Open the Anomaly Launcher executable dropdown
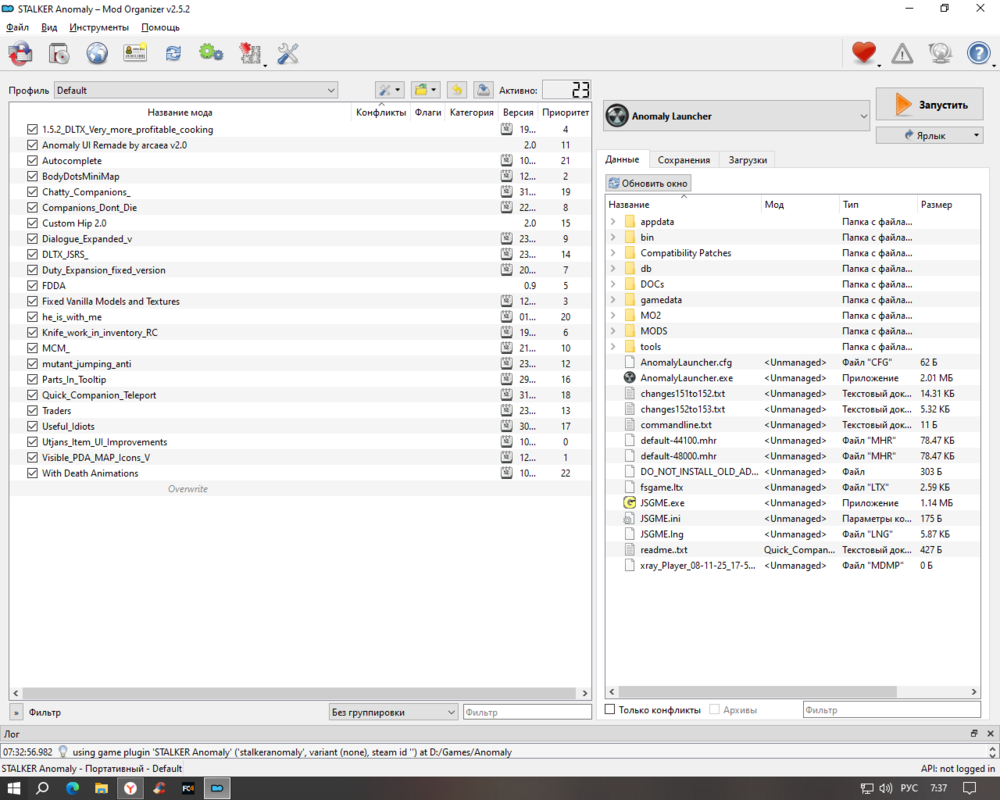The height and width of the screenshot is (800, 1000). (x=737, y=116)
